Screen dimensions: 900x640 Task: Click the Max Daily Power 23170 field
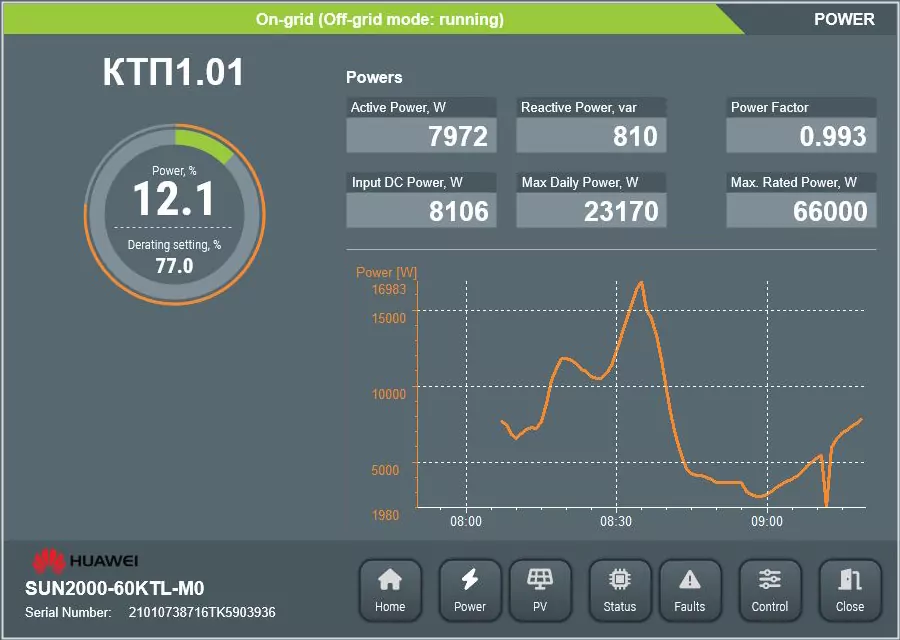pyautogui.click(x=591, y=211)
